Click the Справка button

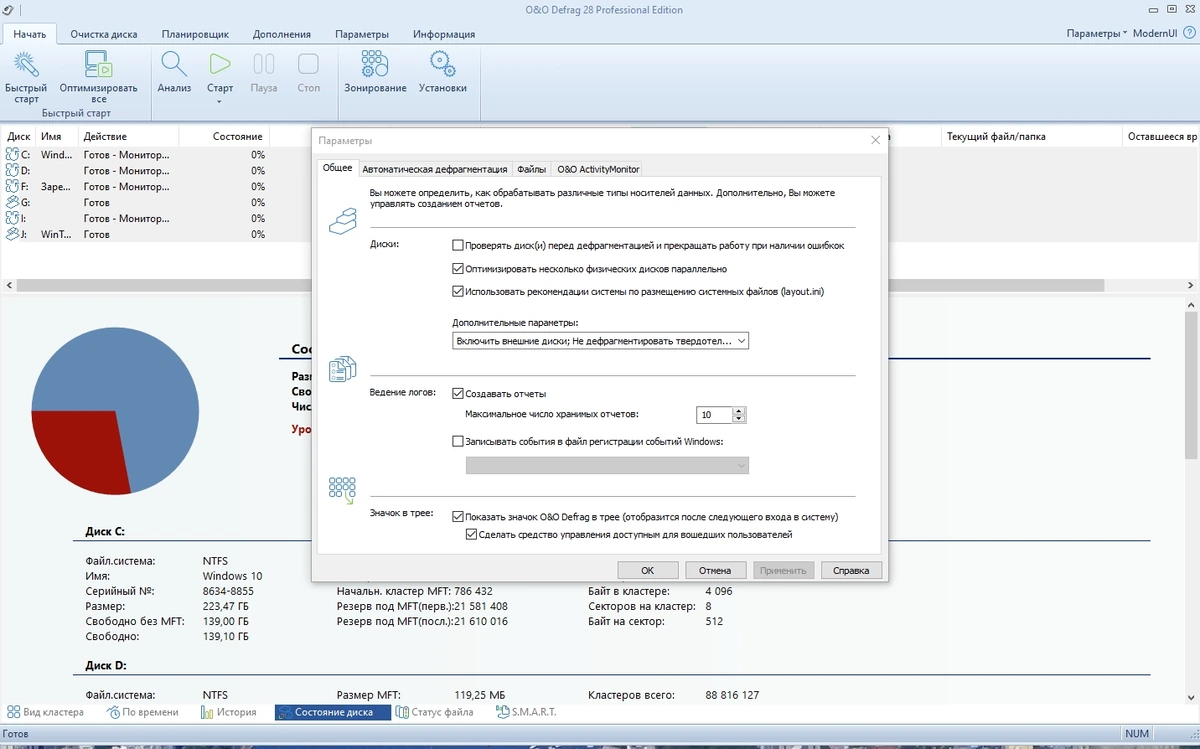click(x=851, y=571)
